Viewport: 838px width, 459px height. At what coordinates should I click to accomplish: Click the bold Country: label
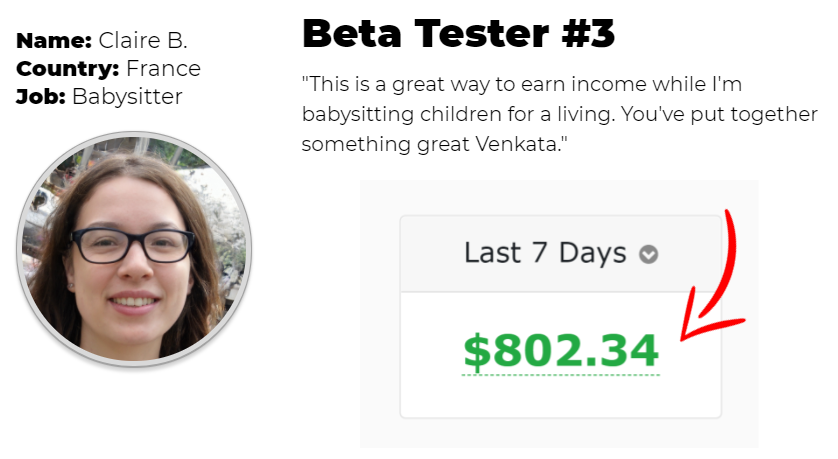click(68, 68)
